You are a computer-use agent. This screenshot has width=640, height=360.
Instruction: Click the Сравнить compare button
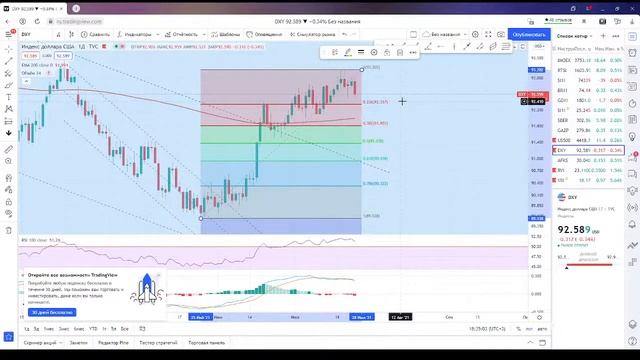[95, 35]
